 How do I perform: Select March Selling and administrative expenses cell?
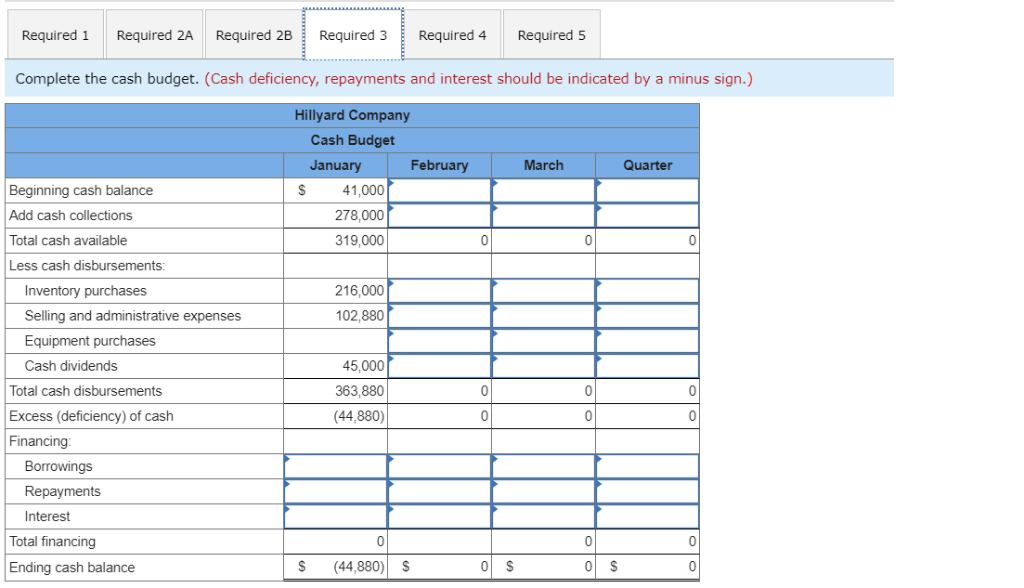point(545,315)
